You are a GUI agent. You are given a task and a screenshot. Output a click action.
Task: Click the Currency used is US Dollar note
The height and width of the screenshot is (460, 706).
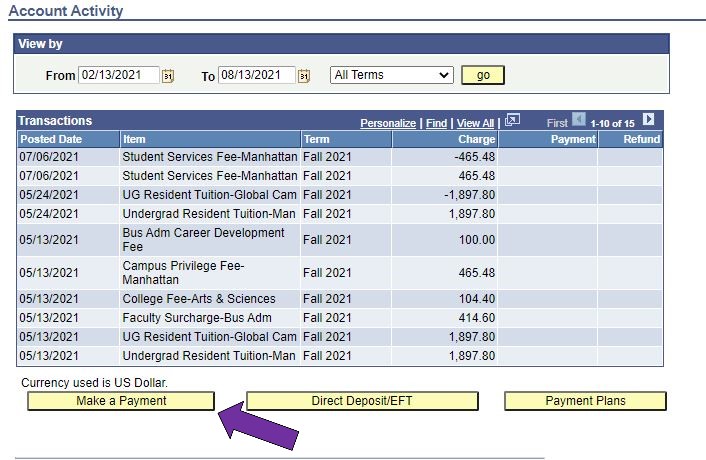click(x=94, y=383)
